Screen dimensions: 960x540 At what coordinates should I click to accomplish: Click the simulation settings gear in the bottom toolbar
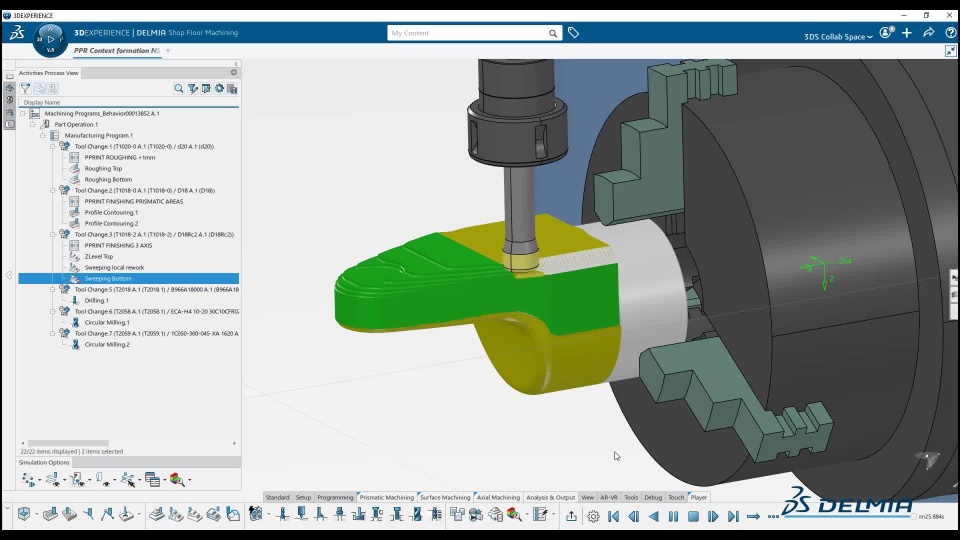coord(593,516)
